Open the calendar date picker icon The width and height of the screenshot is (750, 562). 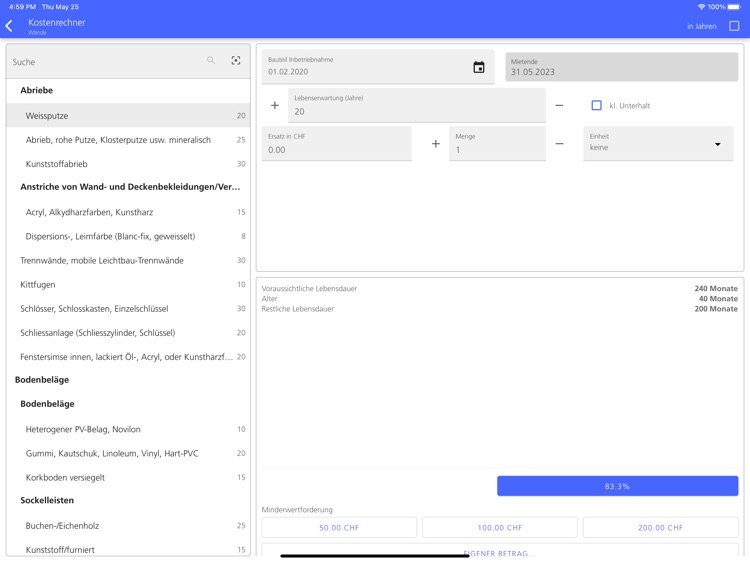(478, 67)
